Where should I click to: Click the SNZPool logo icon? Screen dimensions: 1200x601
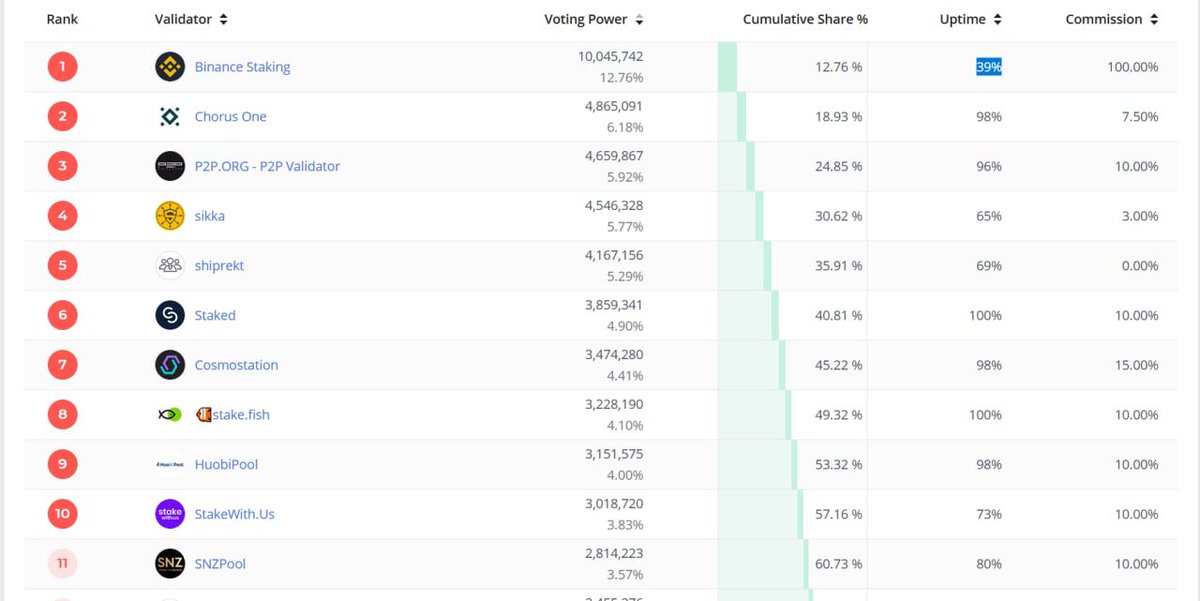pyautogui.click(x=170, y=564)
